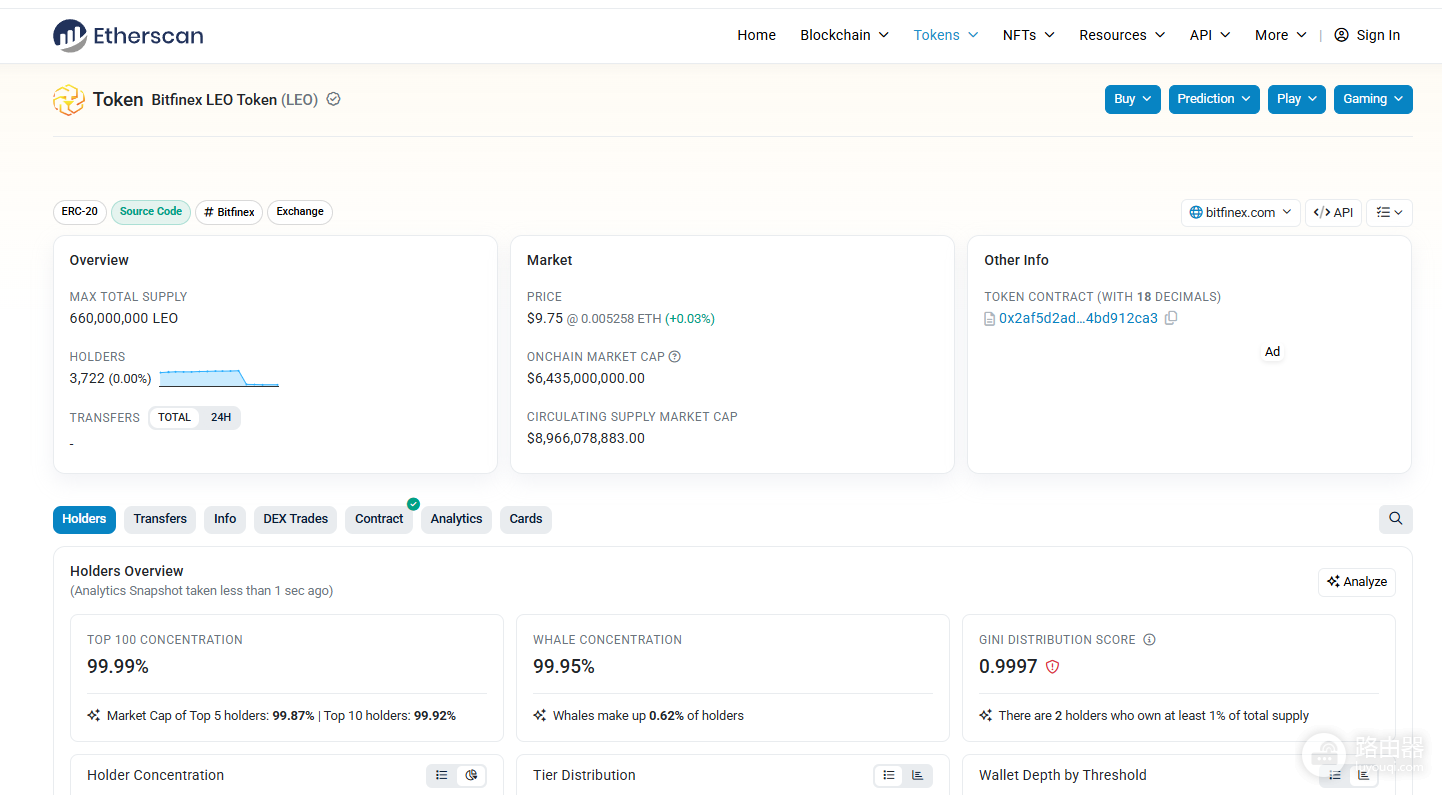Open the Cards tab
Viewport: 1442px width, 795px height.
click(x=526, y=519)
